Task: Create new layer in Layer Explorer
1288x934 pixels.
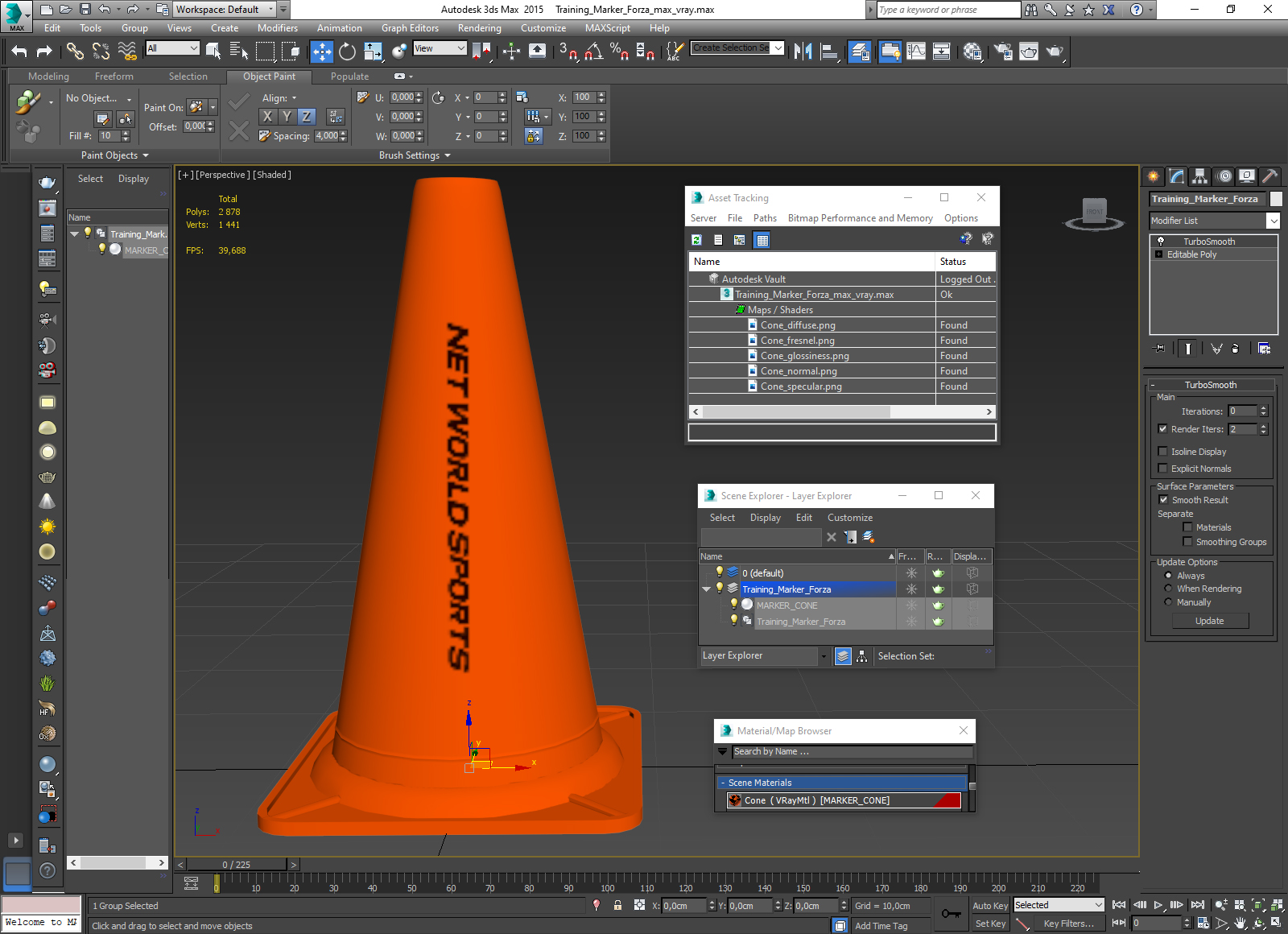Action: point(869,537)
